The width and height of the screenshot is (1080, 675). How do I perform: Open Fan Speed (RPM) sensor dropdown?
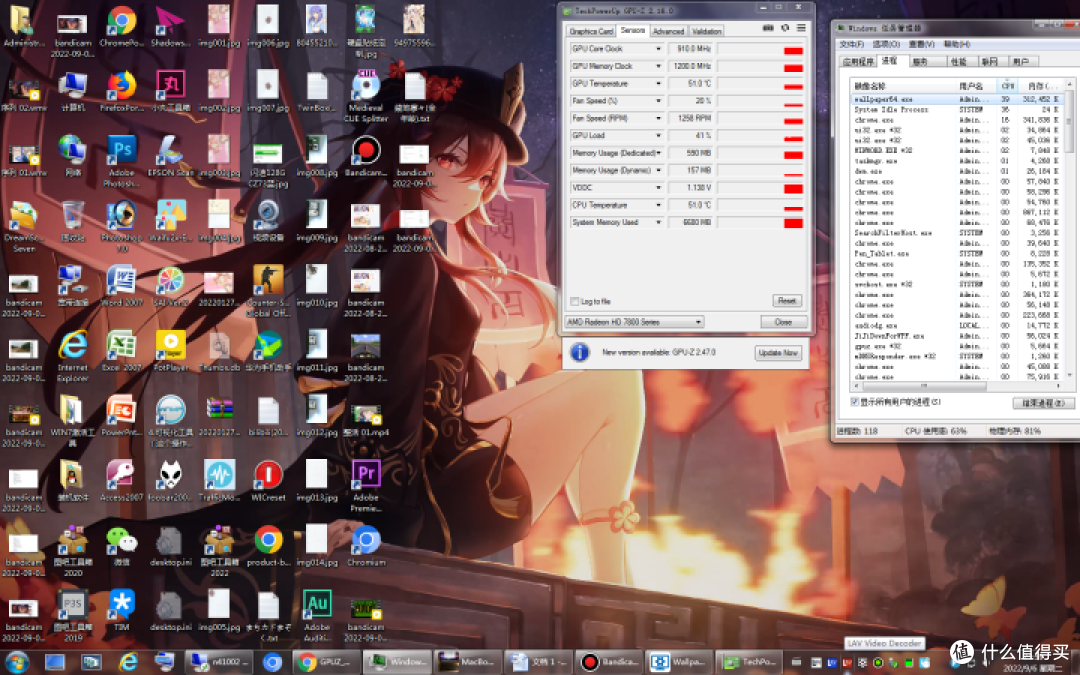pos(658,118)
